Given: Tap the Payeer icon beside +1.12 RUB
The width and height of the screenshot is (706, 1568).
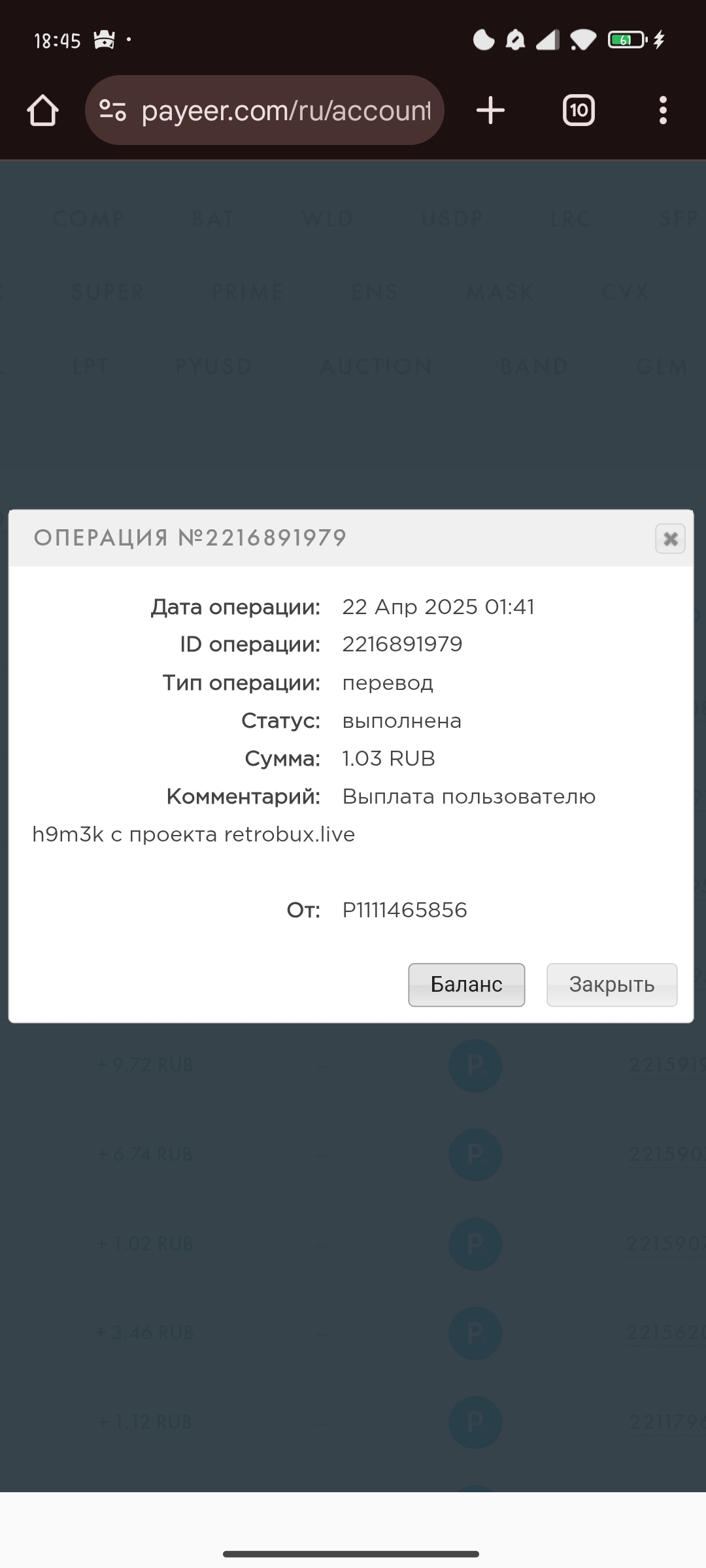Looking at the screenshot, I should 475,1422.
